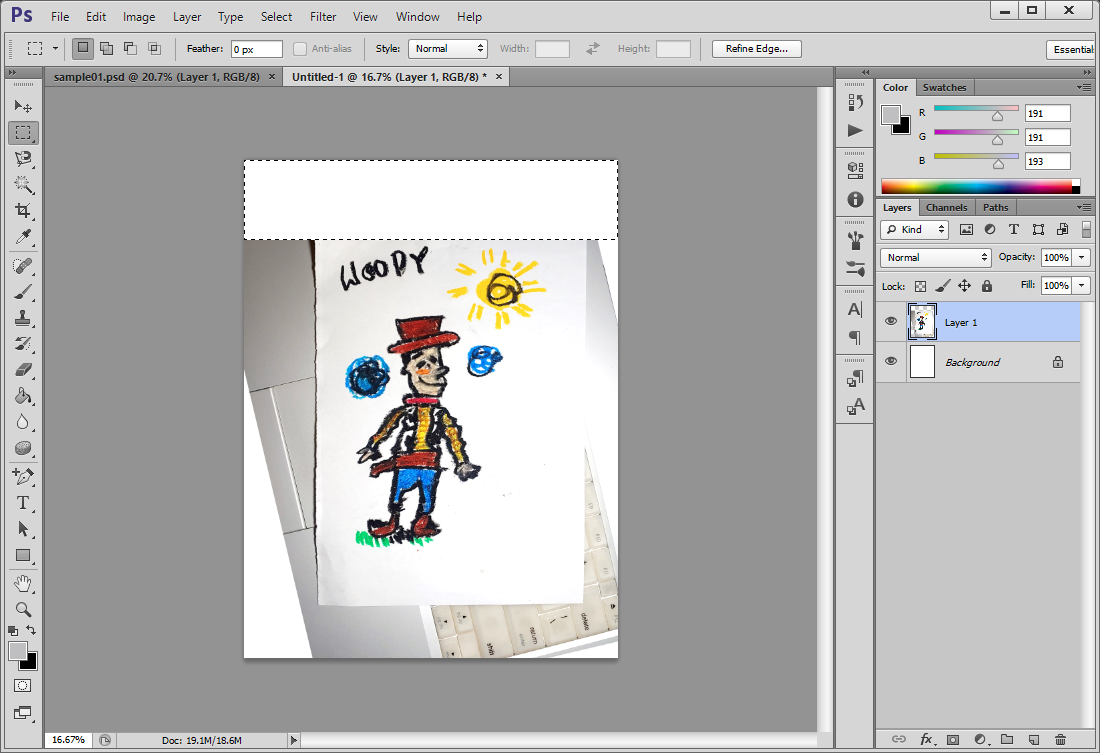Image resolution: width=1100 pixels, height=753 pixels.
Task: Select the Rectangular Marquee tool
Action: (23, 133)
